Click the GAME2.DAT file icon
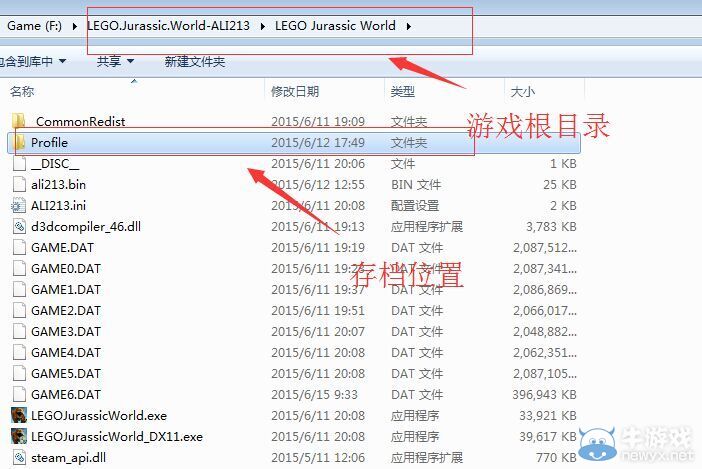Viewport: 702px width, 469px height. (19, 311)
